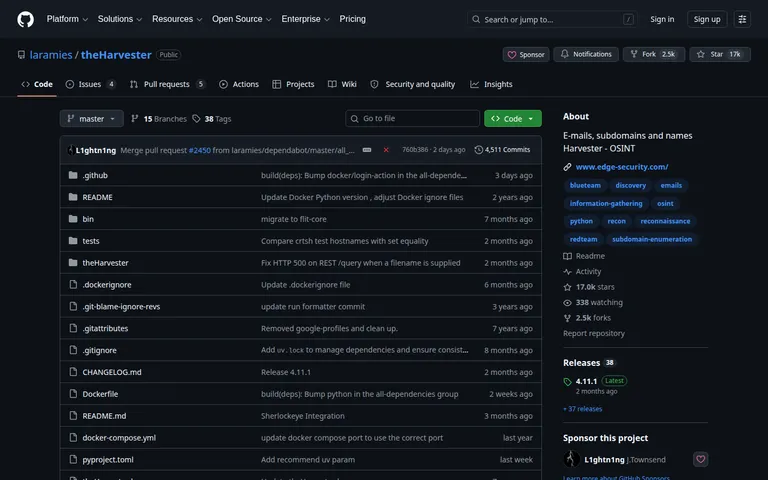The image size is (768, 480).
Task: Click the theHarvester folder icon
Action: coord(73,263)
